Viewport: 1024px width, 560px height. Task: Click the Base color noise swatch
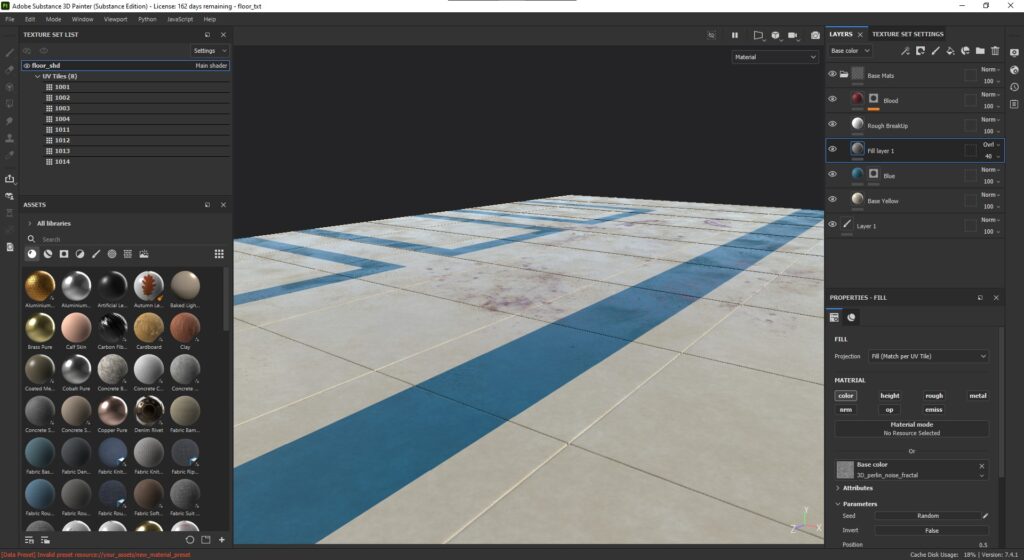click(845, 469)
